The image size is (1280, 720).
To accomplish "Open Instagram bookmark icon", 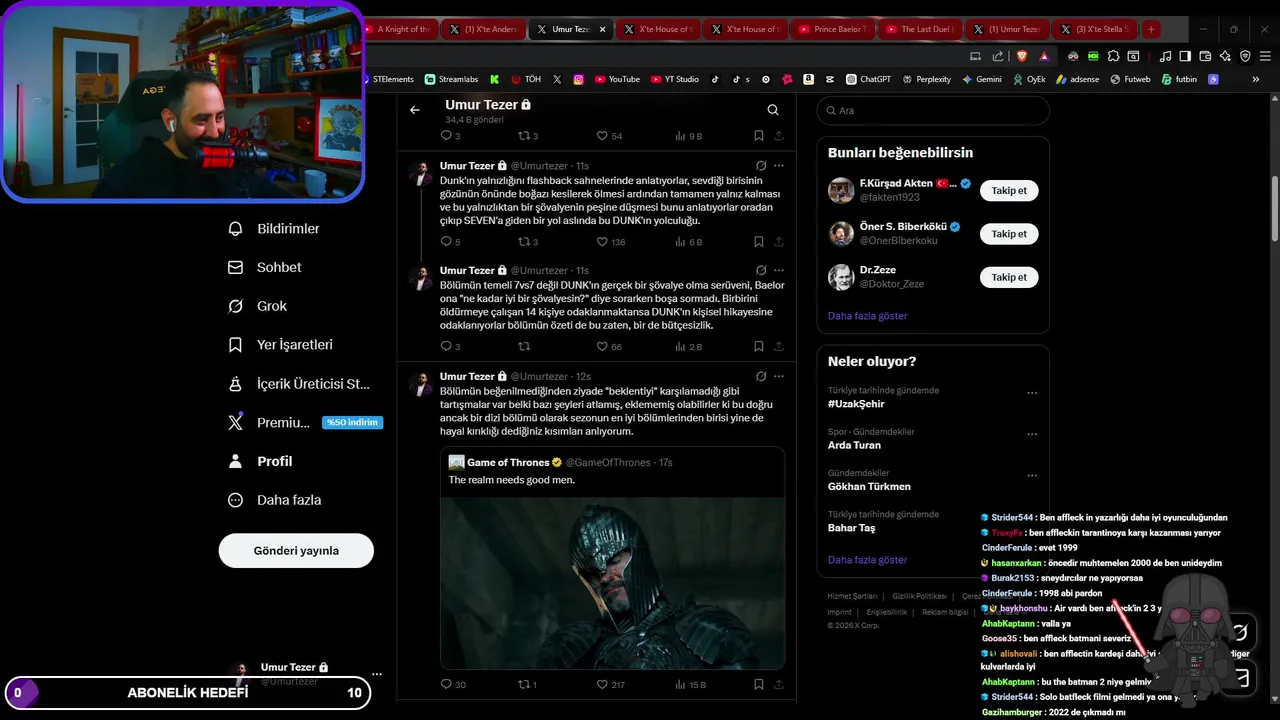I will 578,79.
